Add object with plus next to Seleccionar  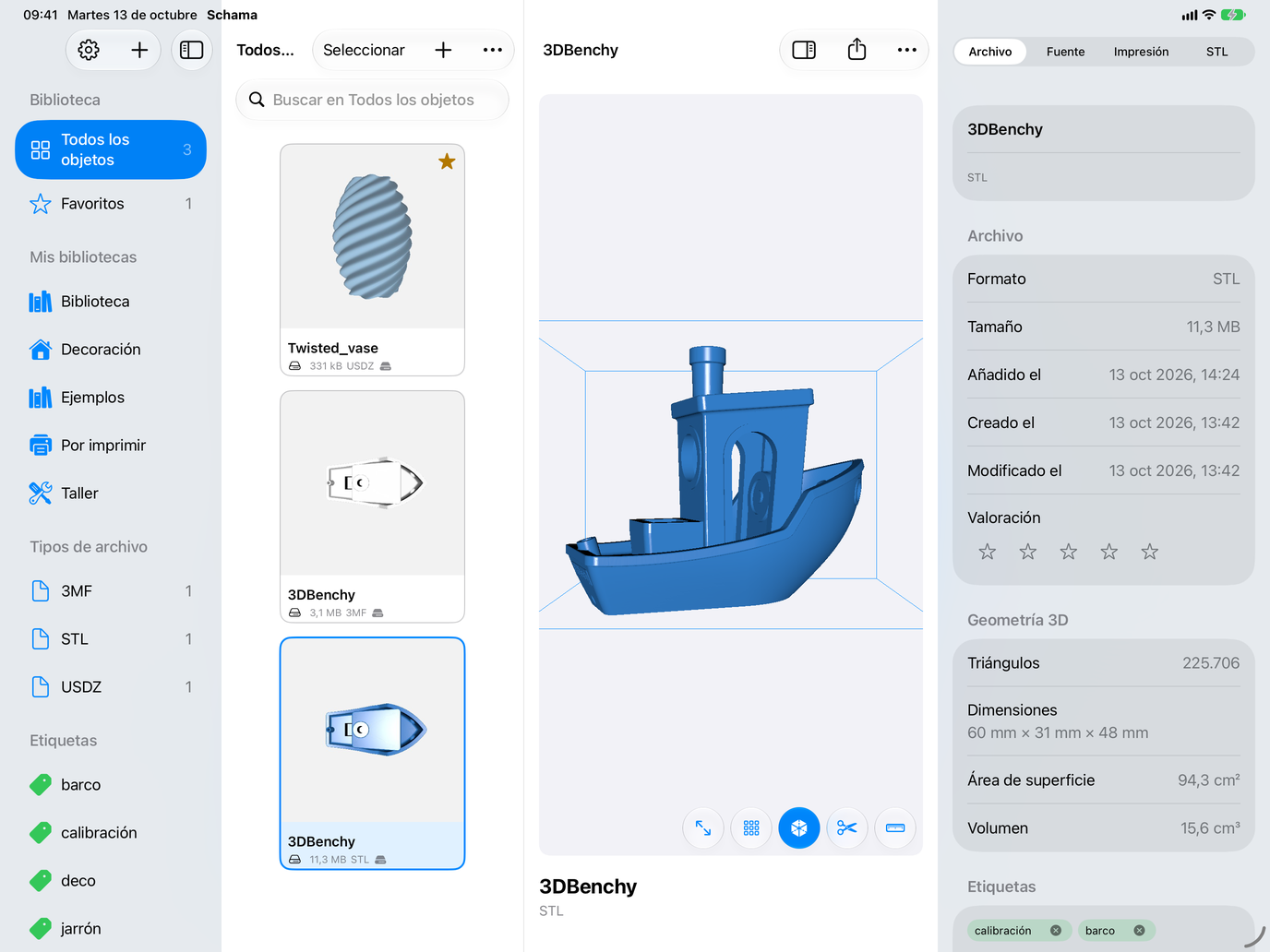click(x=443, y=50)
